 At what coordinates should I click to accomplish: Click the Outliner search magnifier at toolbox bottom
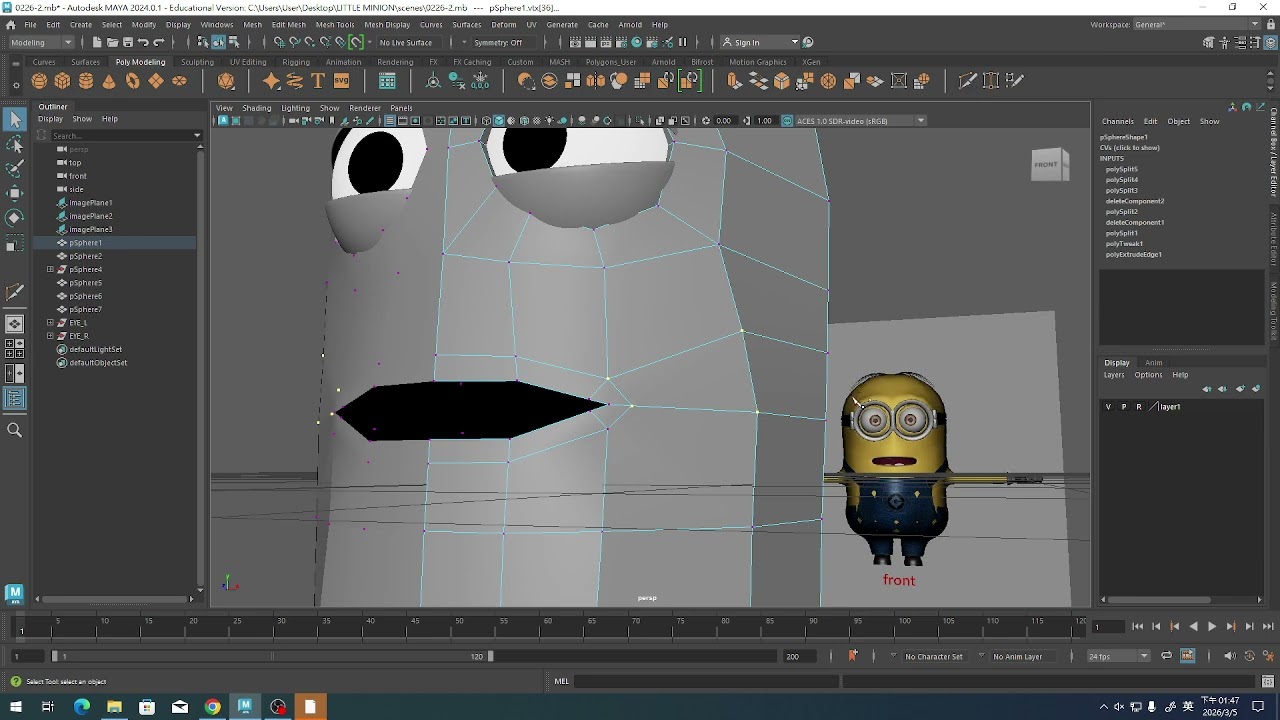[14, 430]
